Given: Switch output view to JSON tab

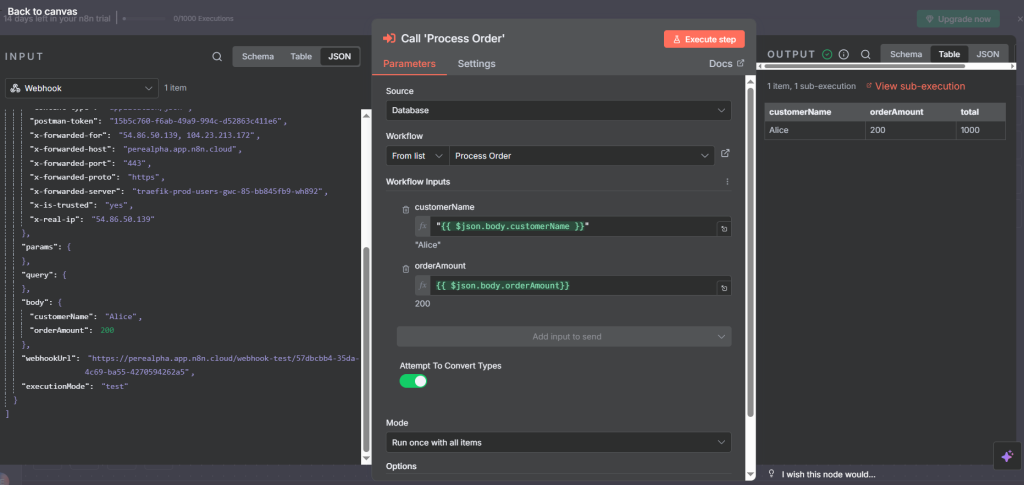Looking at the screenshot, I should tap(987, 54).
